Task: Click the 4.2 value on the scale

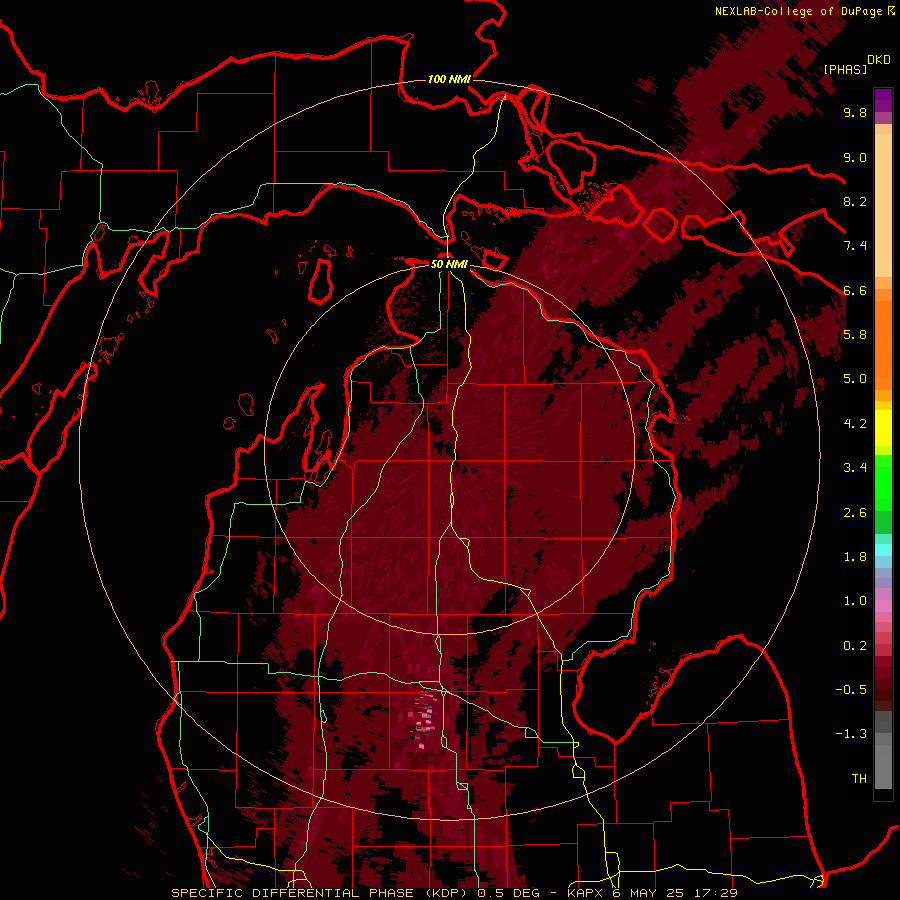Action: click(855, 424)
